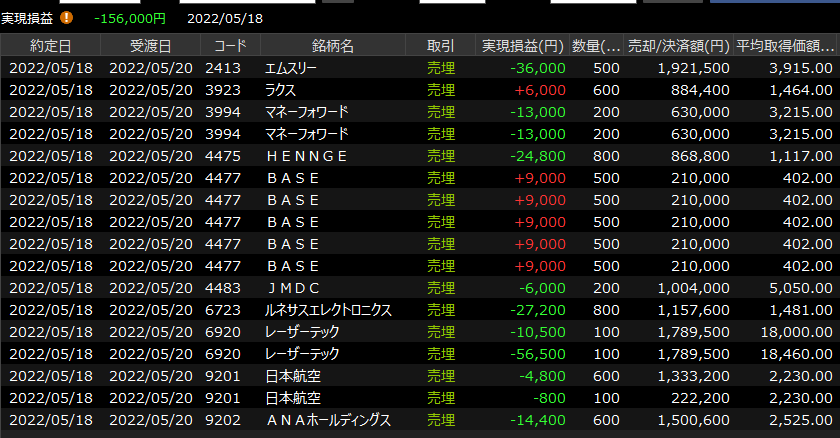This screenshot has height=438, width=840.
Task: Click stock code 6723 in the code column
Action: pyautogui.click(x=222, y=310)
